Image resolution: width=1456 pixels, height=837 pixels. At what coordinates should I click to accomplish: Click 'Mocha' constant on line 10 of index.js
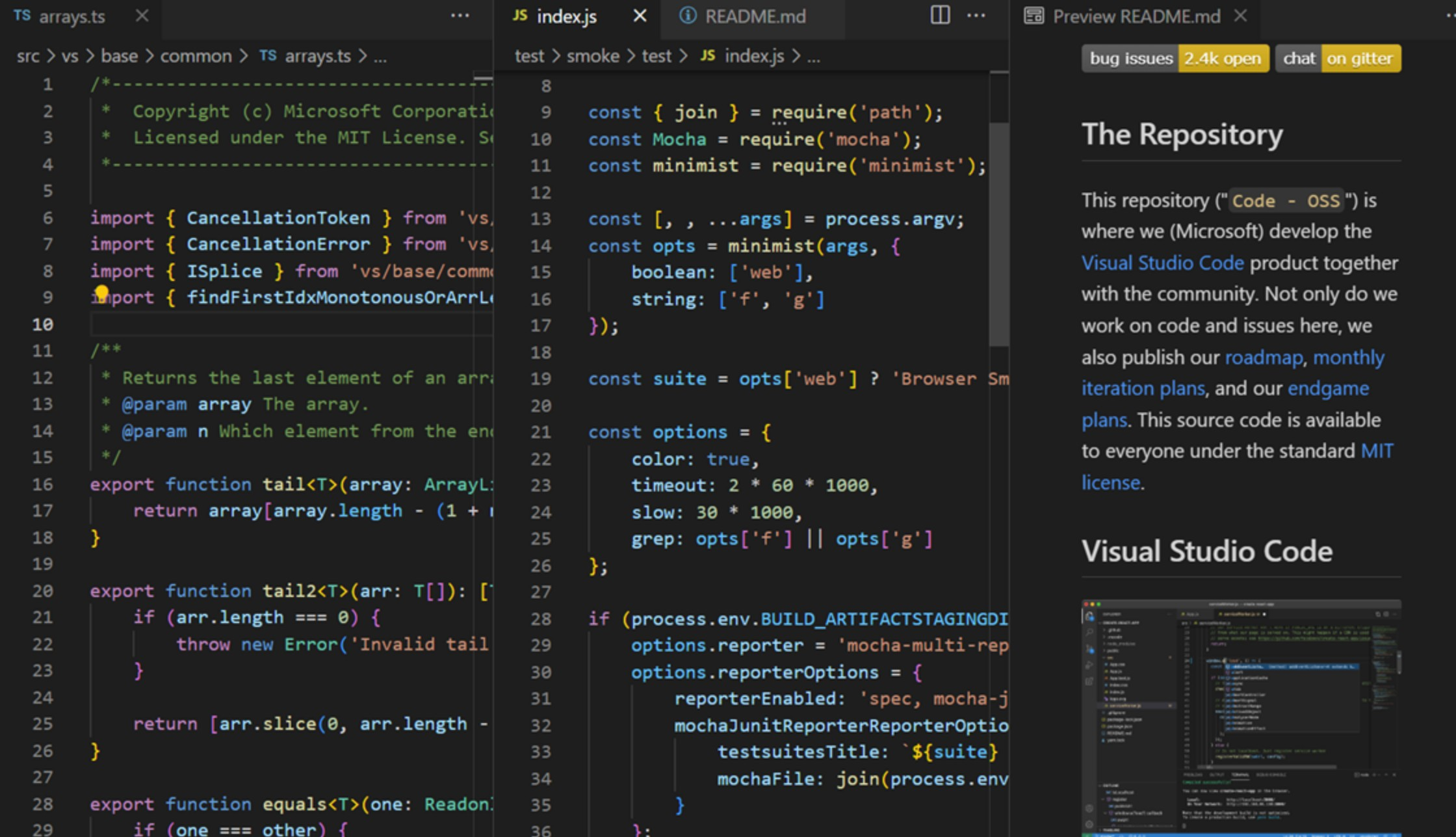[x=679, y=139]
